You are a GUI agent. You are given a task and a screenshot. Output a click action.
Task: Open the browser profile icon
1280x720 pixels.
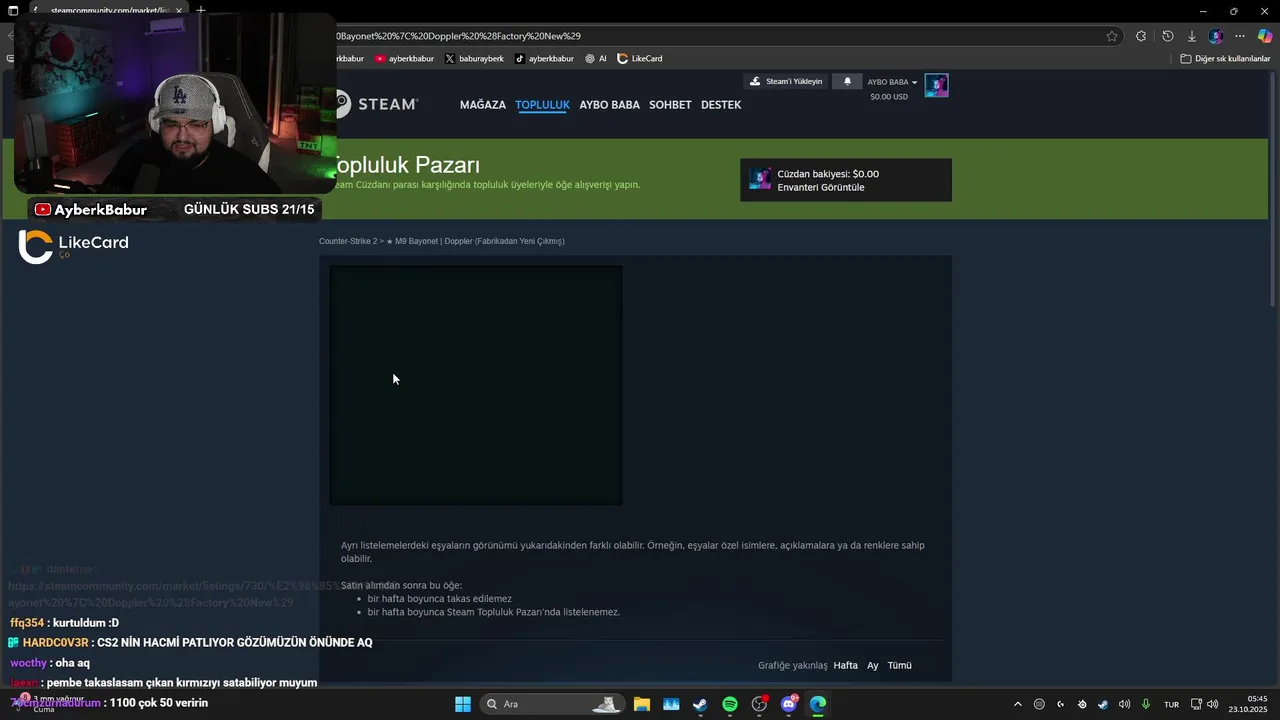[x=1215, y=36]
